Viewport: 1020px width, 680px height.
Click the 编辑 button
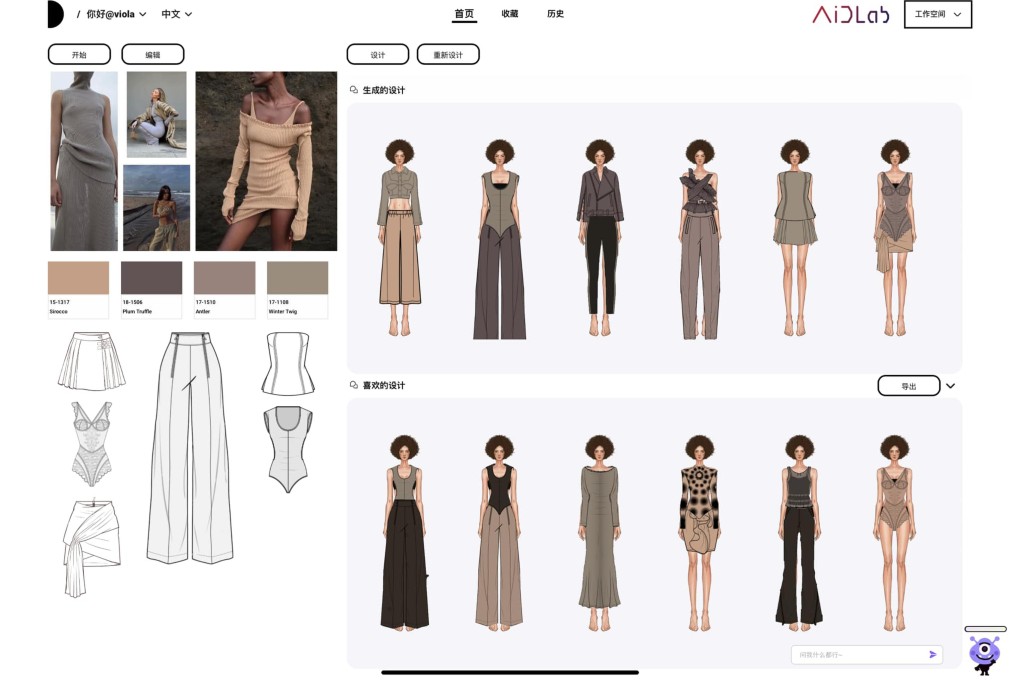pyautogui.click(x=153, y=54)
